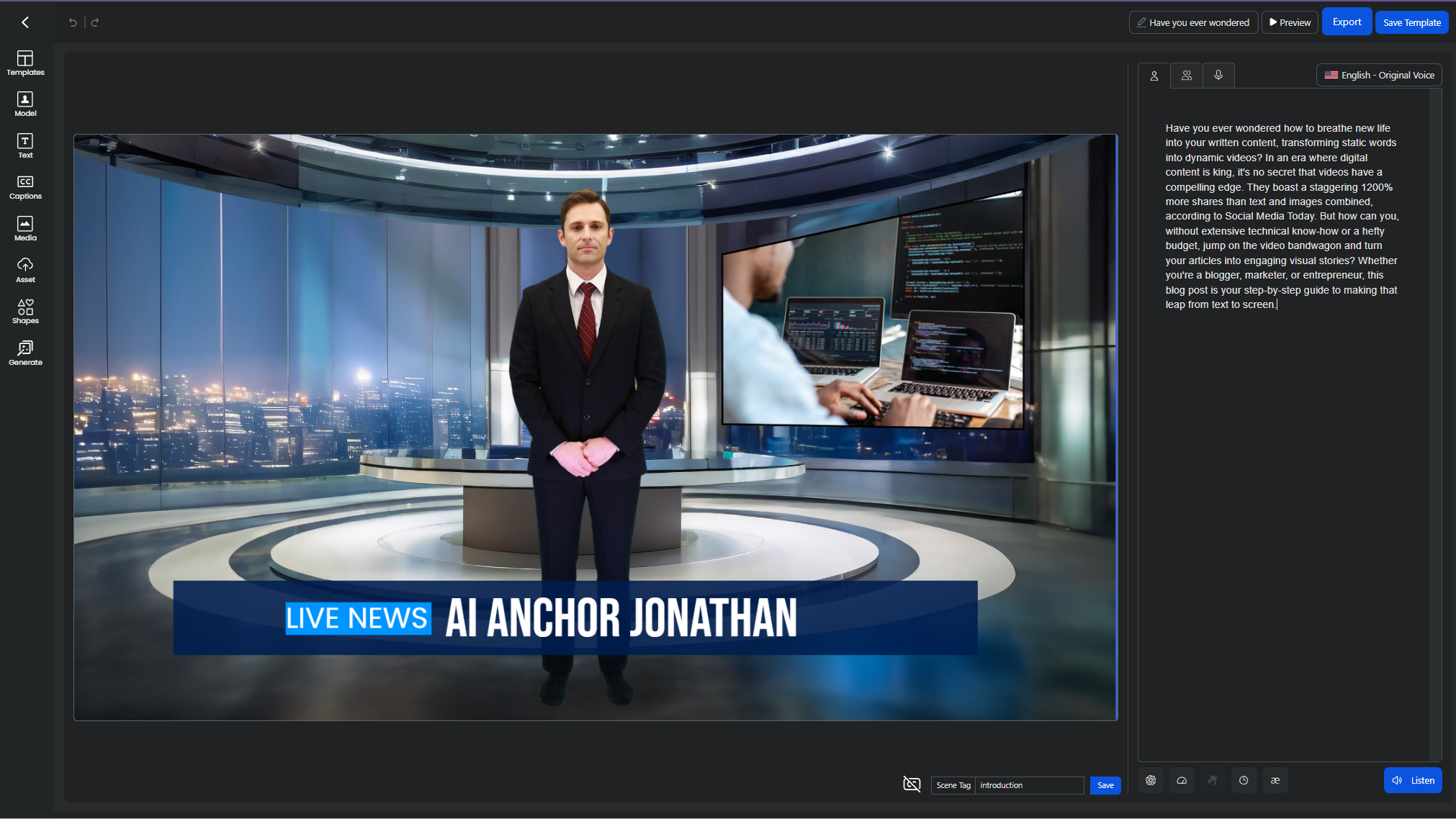Click the ChatGPT script assistant icon
Viewport: 1456px width, 819px height.
[1151, 780]
